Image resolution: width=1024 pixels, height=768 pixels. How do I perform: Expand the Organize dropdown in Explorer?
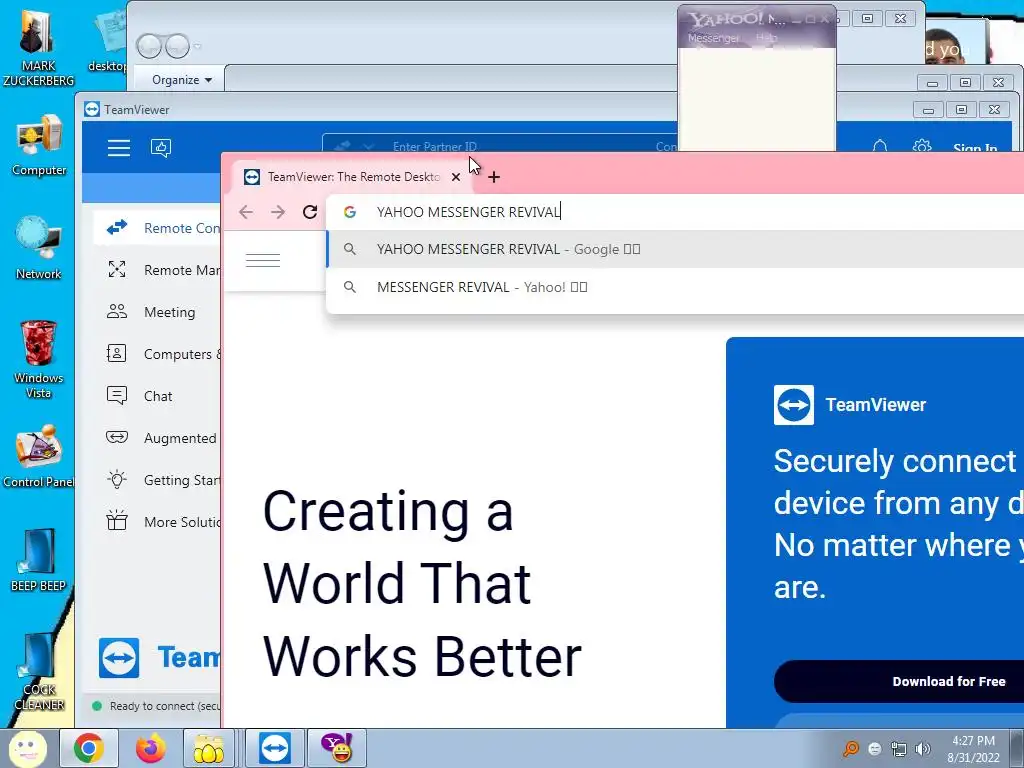pyautogui.click(x=182, y=80)
